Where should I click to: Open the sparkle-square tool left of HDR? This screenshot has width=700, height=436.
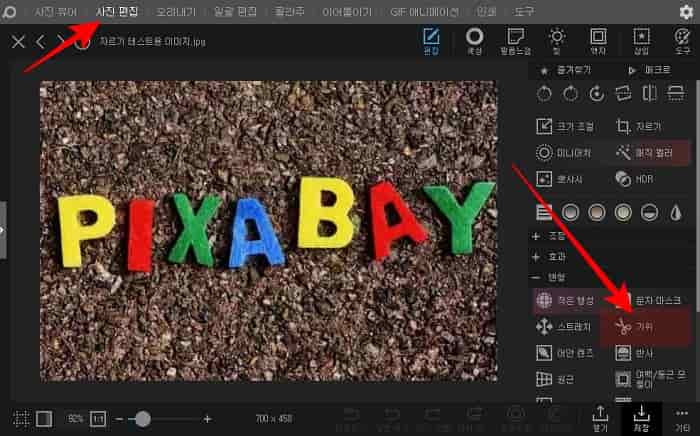559,179
